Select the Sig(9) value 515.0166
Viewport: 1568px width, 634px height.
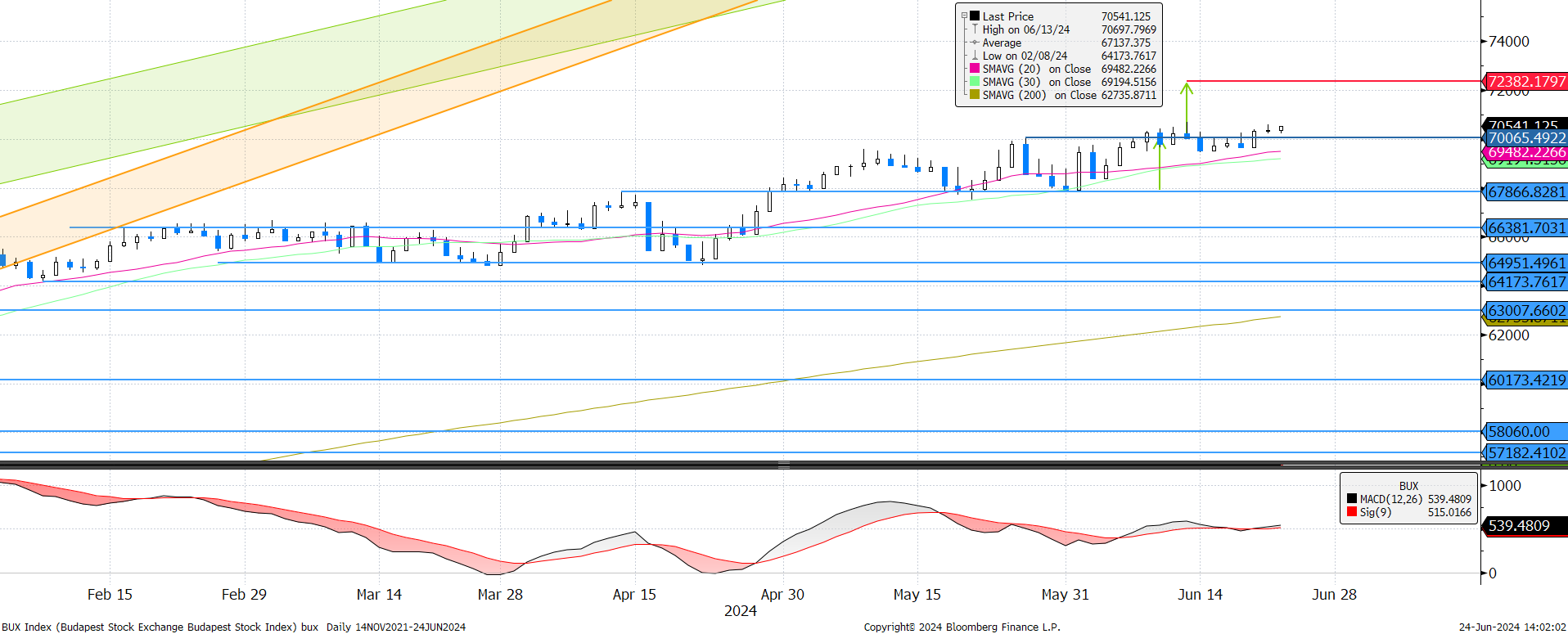pyautogui.click(x=1449, y=512)
